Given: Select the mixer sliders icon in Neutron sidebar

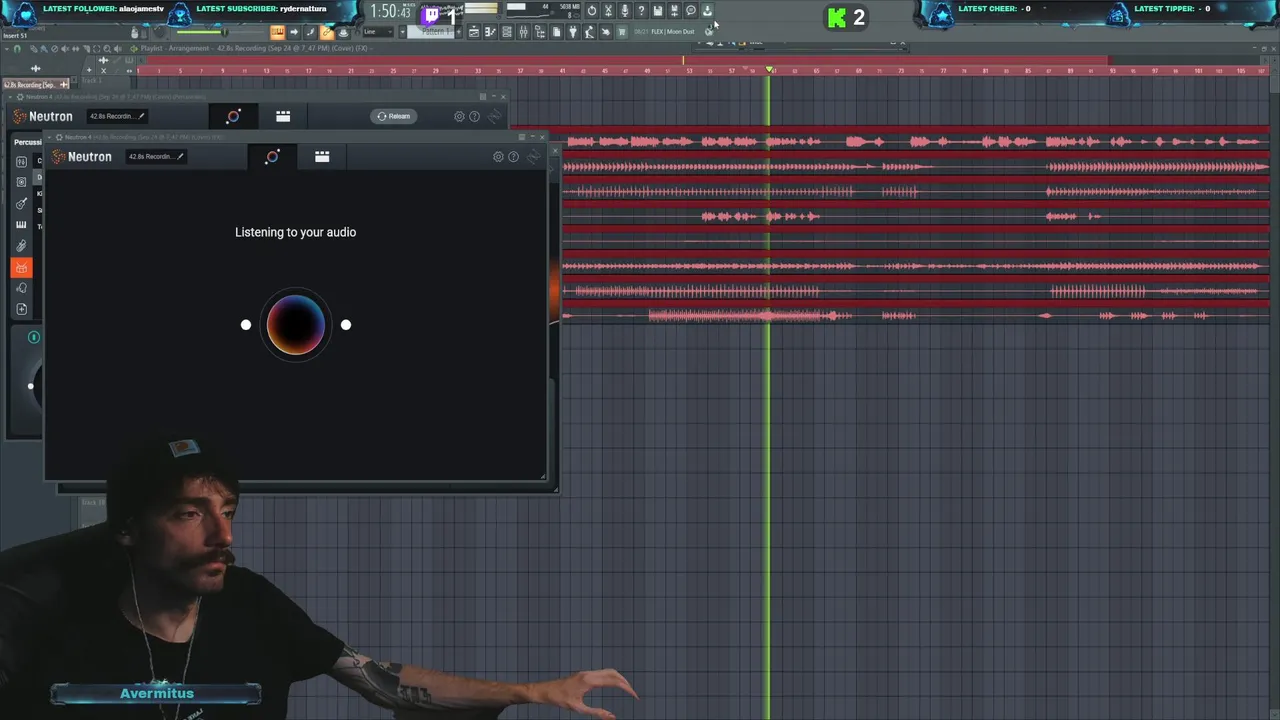Looking at the screenshot, I should [x=21, y=161].
